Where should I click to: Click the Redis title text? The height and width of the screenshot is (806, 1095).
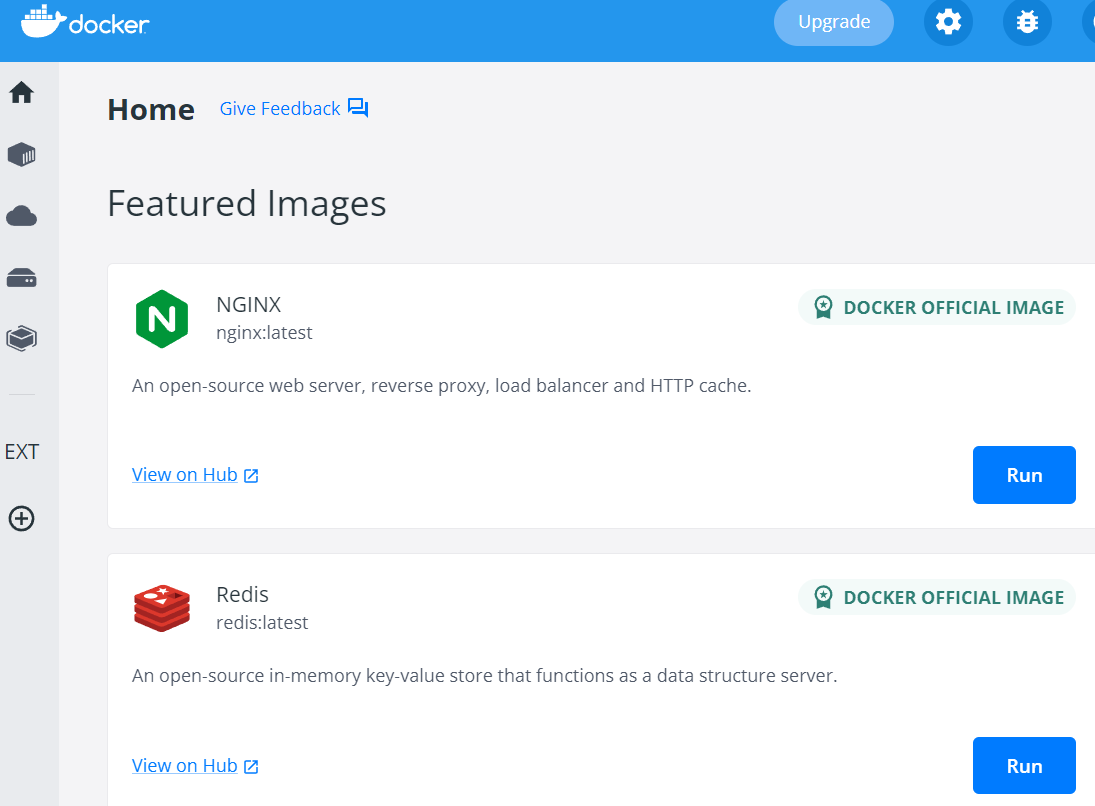pos(242,594)
